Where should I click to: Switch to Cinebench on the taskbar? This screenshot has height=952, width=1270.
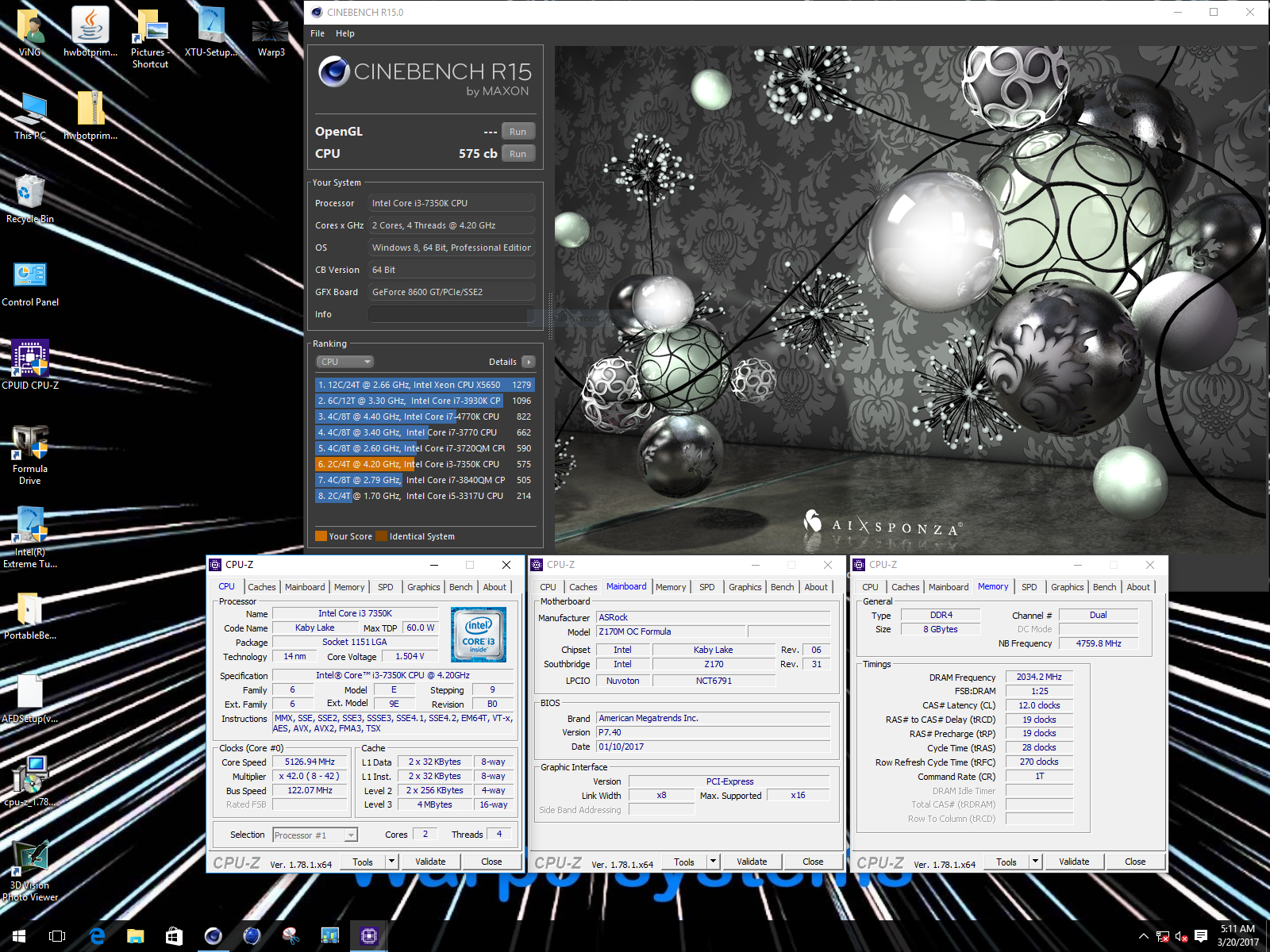coord(214,936)
